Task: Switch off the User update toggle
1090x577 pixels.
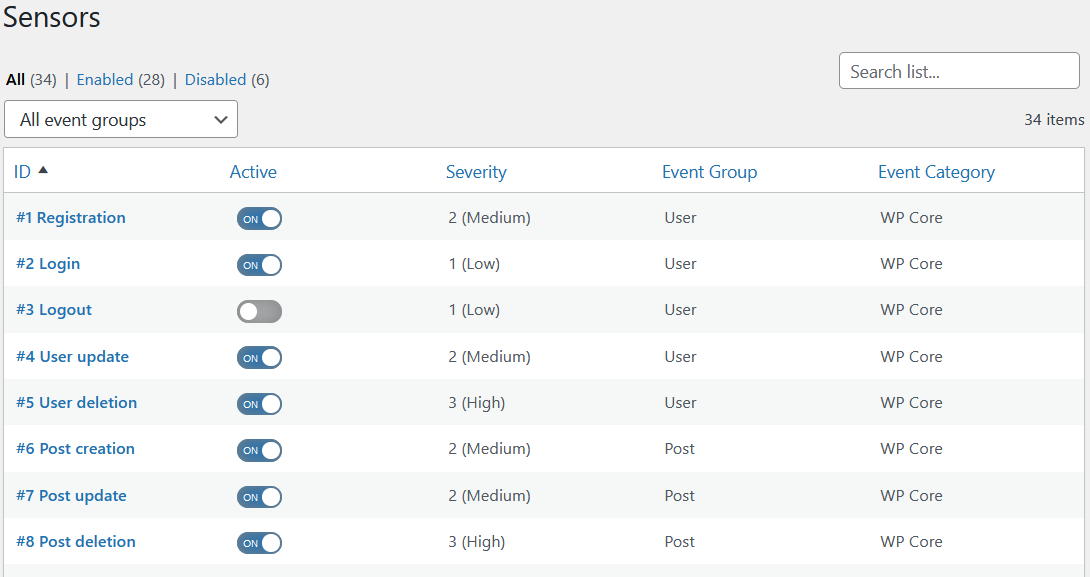Action: pos(259,357)
